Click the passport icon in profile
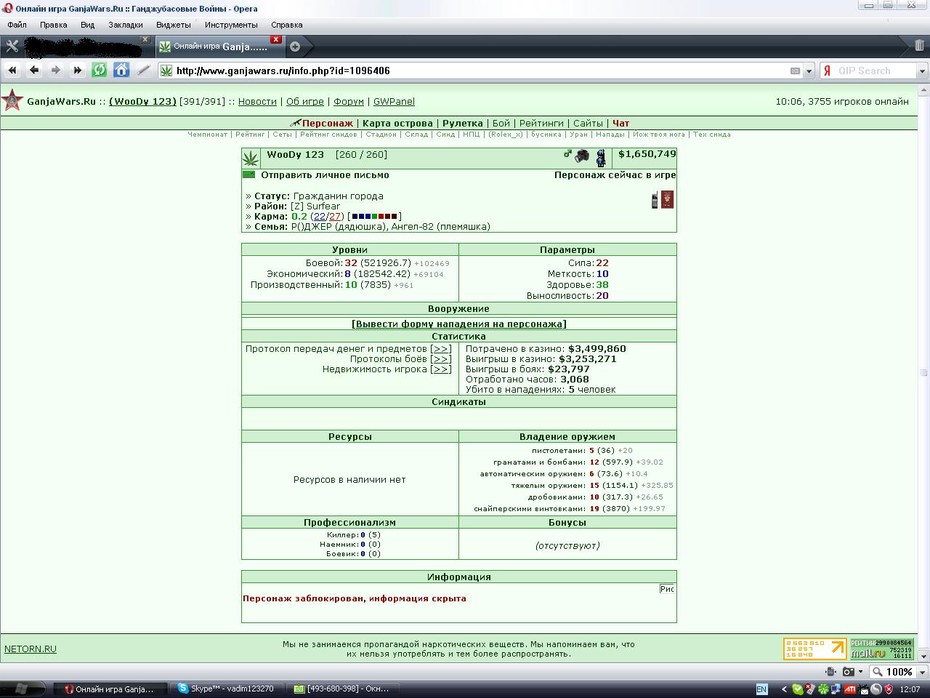930x698 pixels. [667, 199]
